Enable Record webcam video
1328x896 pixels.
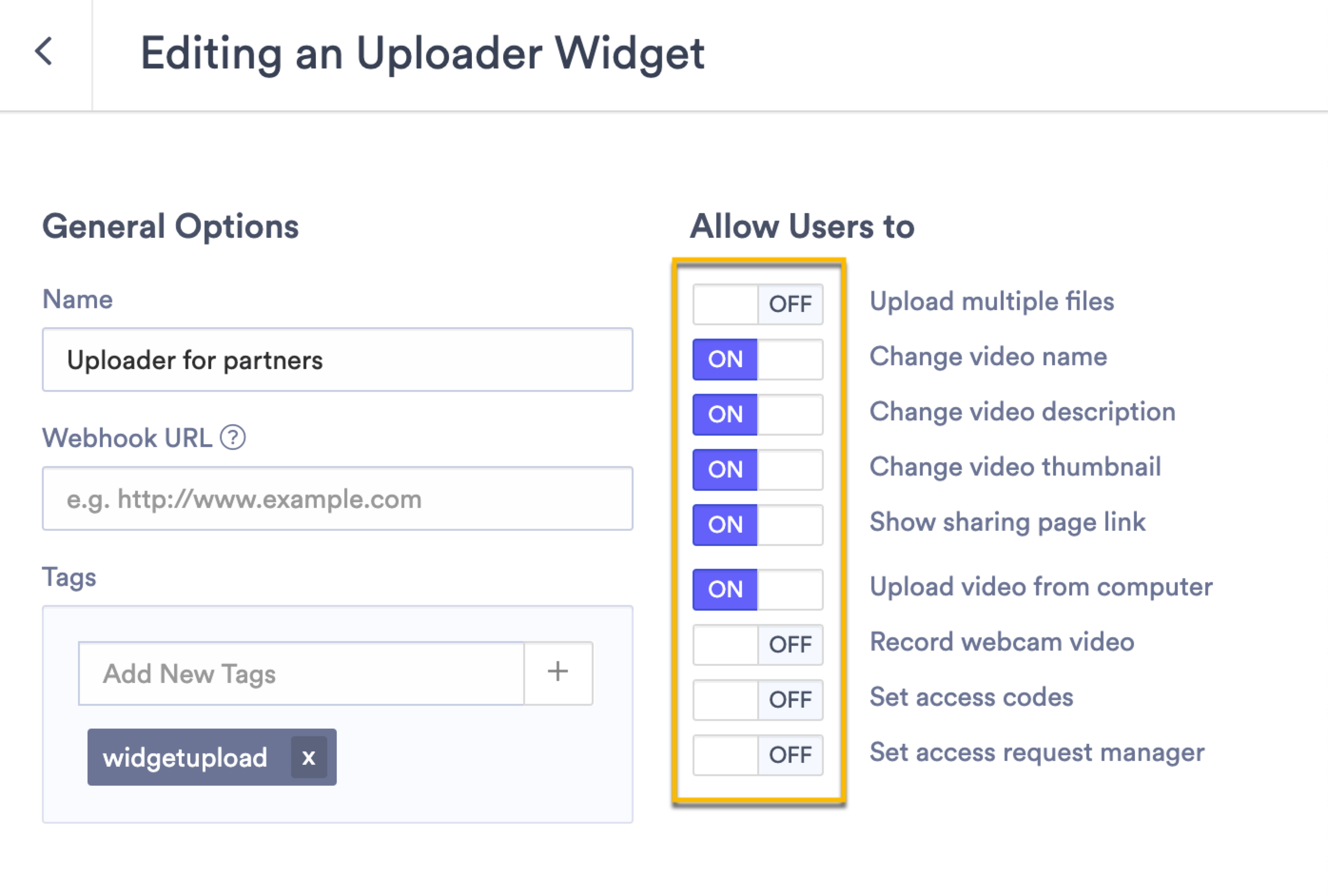[757, 644]
